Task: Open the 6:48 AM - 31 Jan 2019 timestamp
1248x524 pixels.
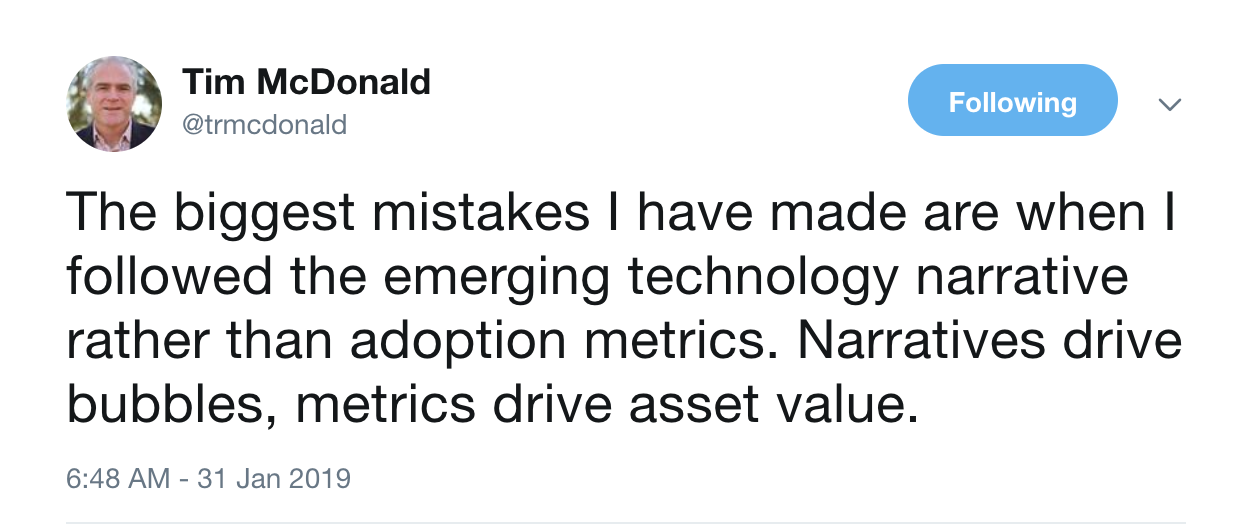Action: pos(208,478)
